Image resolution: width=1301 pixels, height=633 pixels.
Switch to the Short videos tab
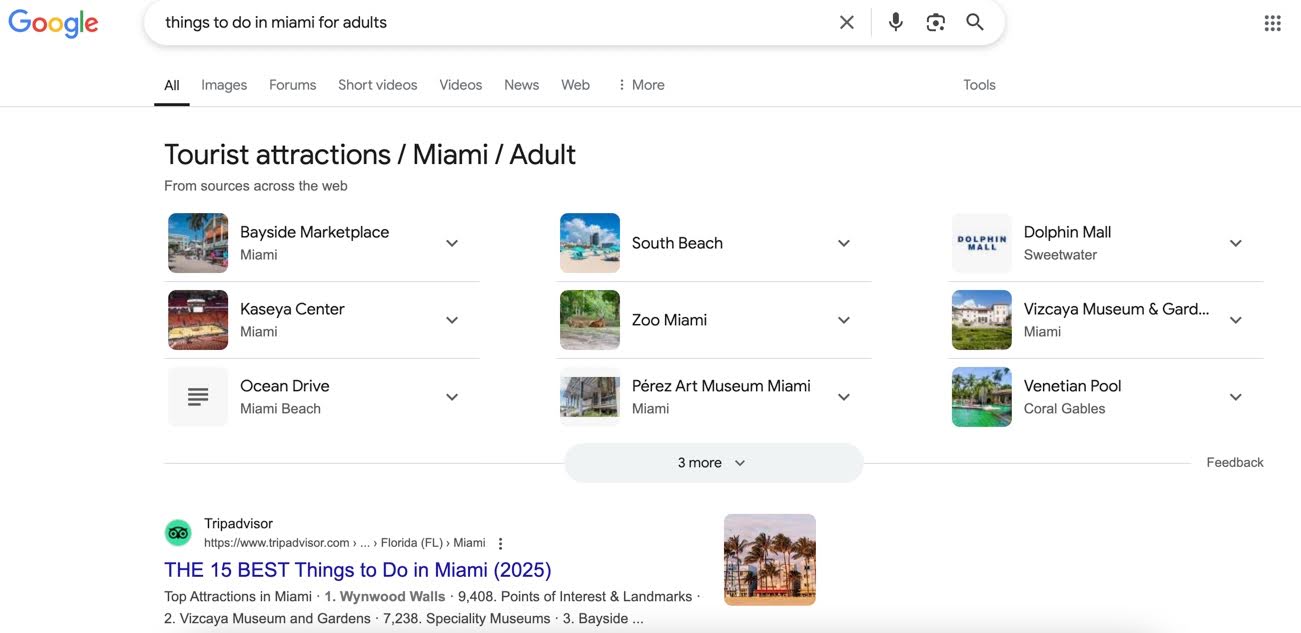click(377, 85)
